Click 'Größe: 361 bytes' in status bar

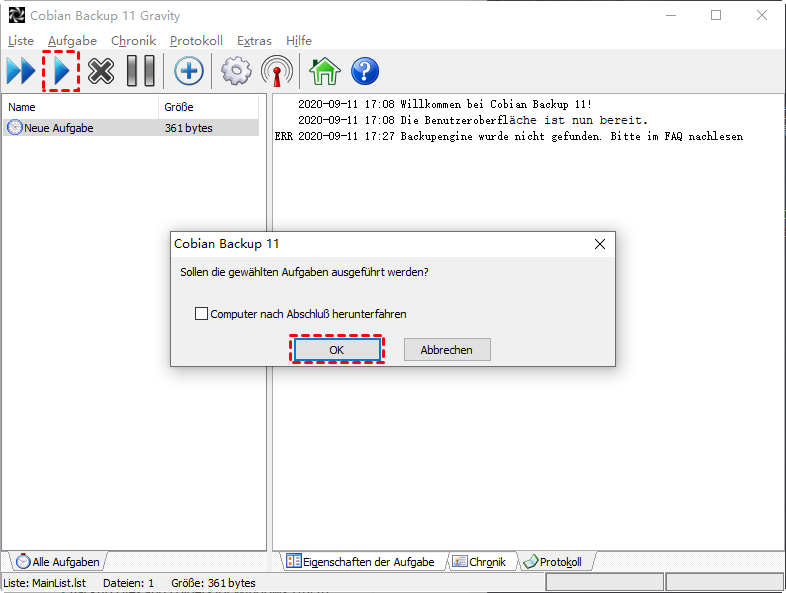pyautogui.click(x=214, y=583)
